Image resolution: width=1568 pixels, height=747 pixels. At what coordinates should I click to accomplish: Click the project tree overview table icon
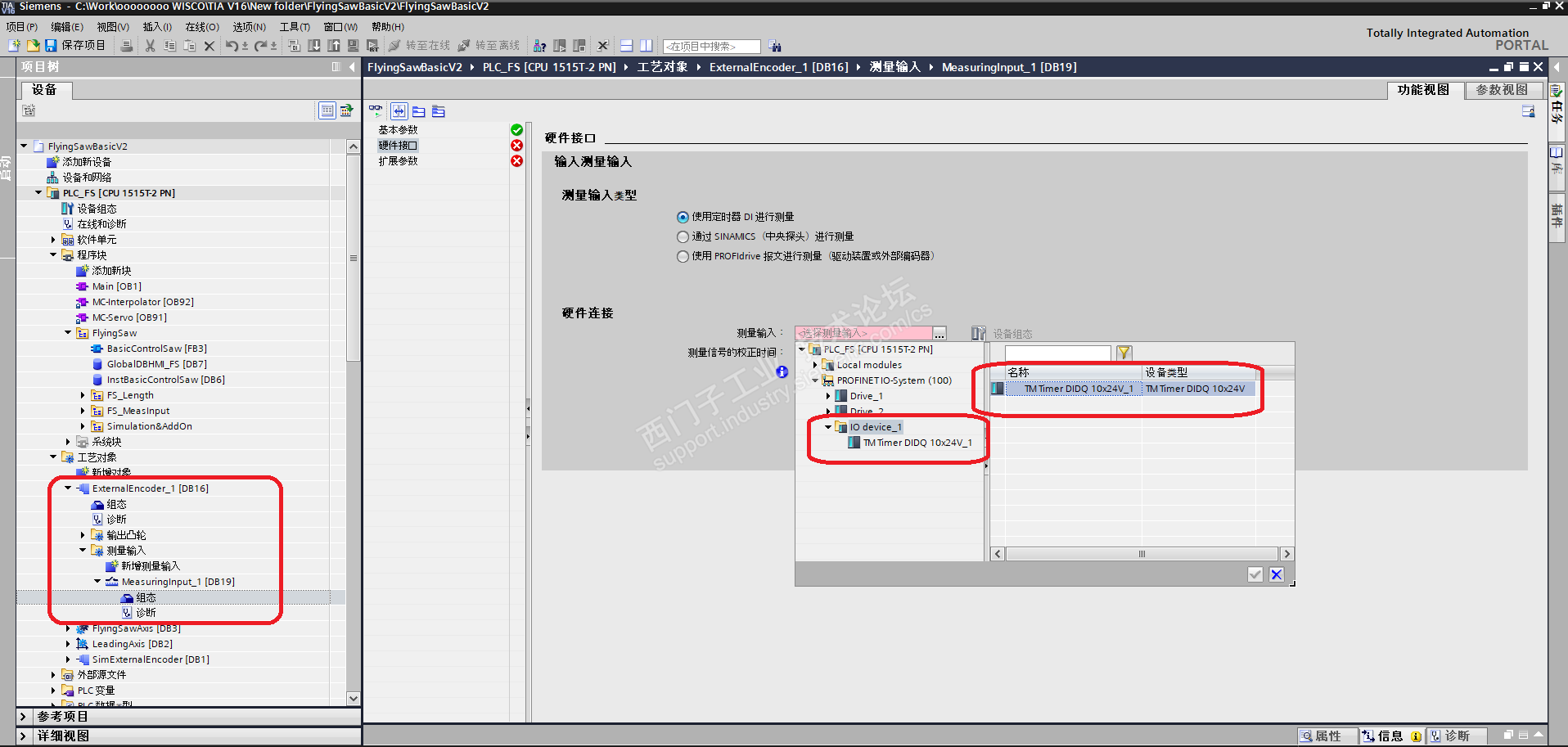pos(327,110)
